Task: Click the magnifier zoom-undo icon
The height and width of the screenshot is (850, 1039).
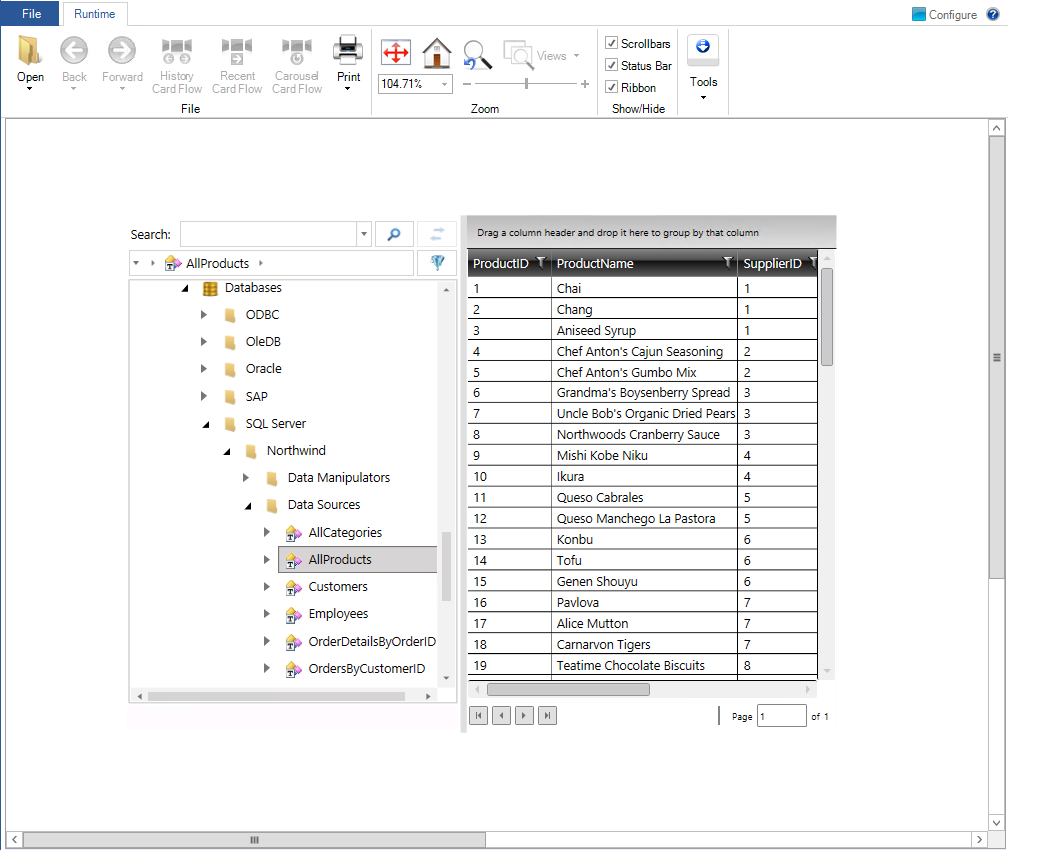Action: tap(477, 54)
